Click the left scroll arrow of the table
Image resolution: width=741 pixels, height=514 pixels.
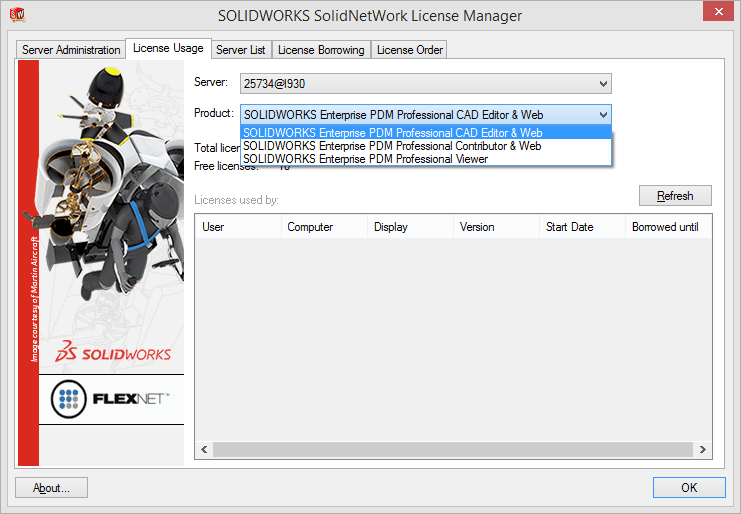[x=204, y=449]
